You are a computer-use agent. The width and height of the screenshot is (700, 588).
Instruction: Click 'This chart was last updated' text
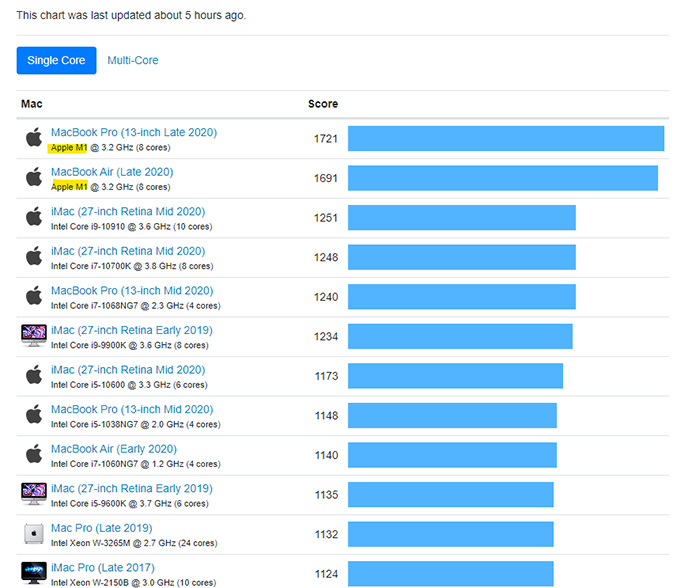pos(131,15)
